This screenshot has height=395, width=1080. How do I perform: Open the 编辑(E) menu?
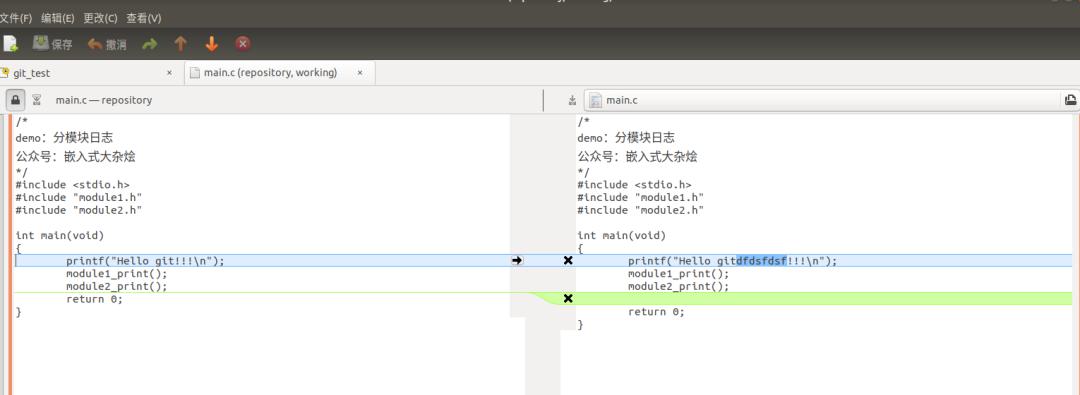[x=58, y=18]
